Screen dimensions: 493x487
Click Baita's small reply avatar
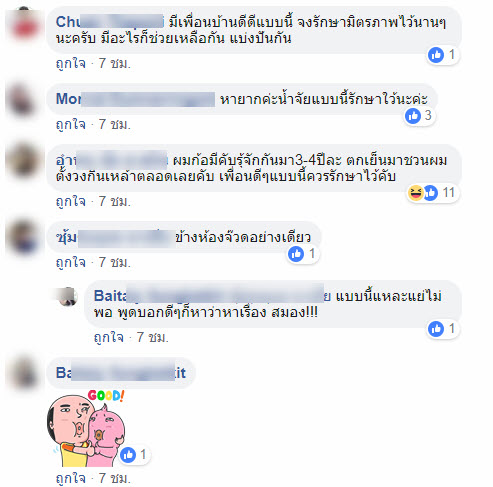tap(68, 296)
